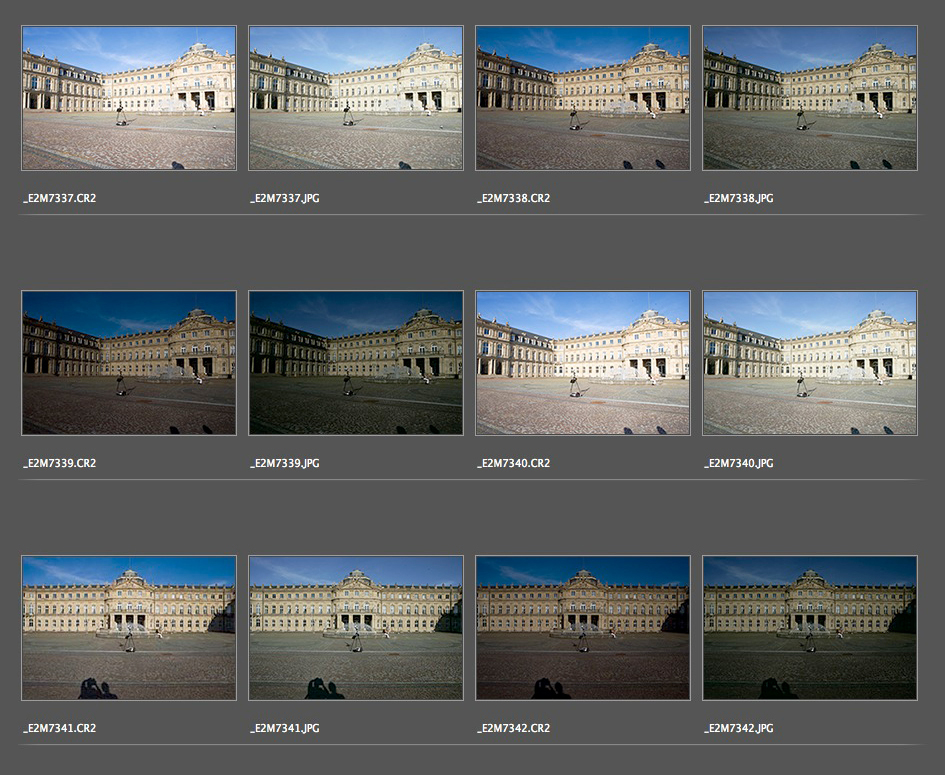Image resolution: width=945 pixels, height=775 pixels.
Task: Open the _E2M7338.CR2 thumbnail
Action: click(x=583, y=98)
